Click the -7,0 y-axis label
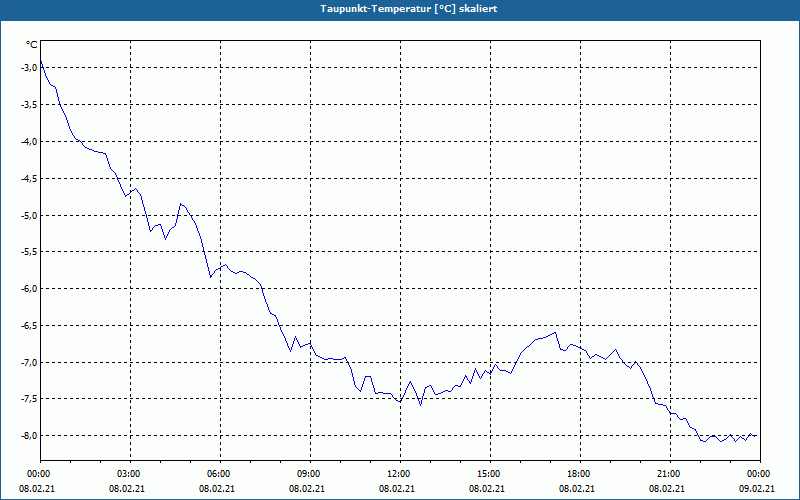 29,362
